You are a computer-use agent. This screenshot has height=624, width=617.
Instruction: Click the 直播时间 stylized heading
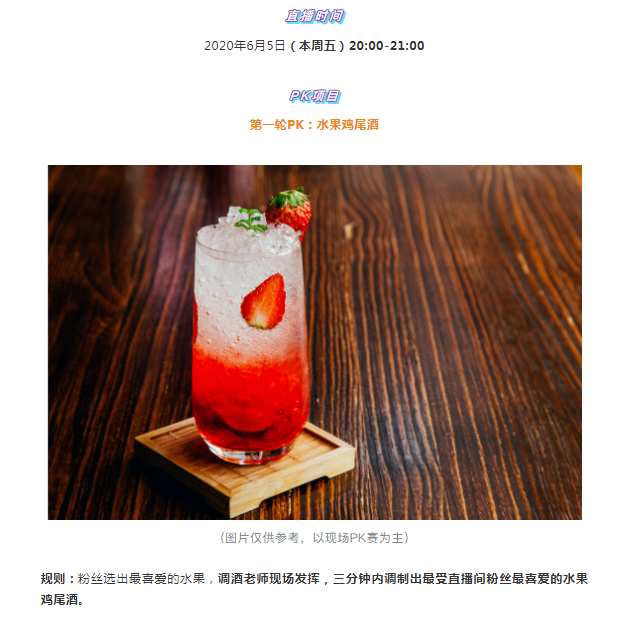click(x=314, y=16)
